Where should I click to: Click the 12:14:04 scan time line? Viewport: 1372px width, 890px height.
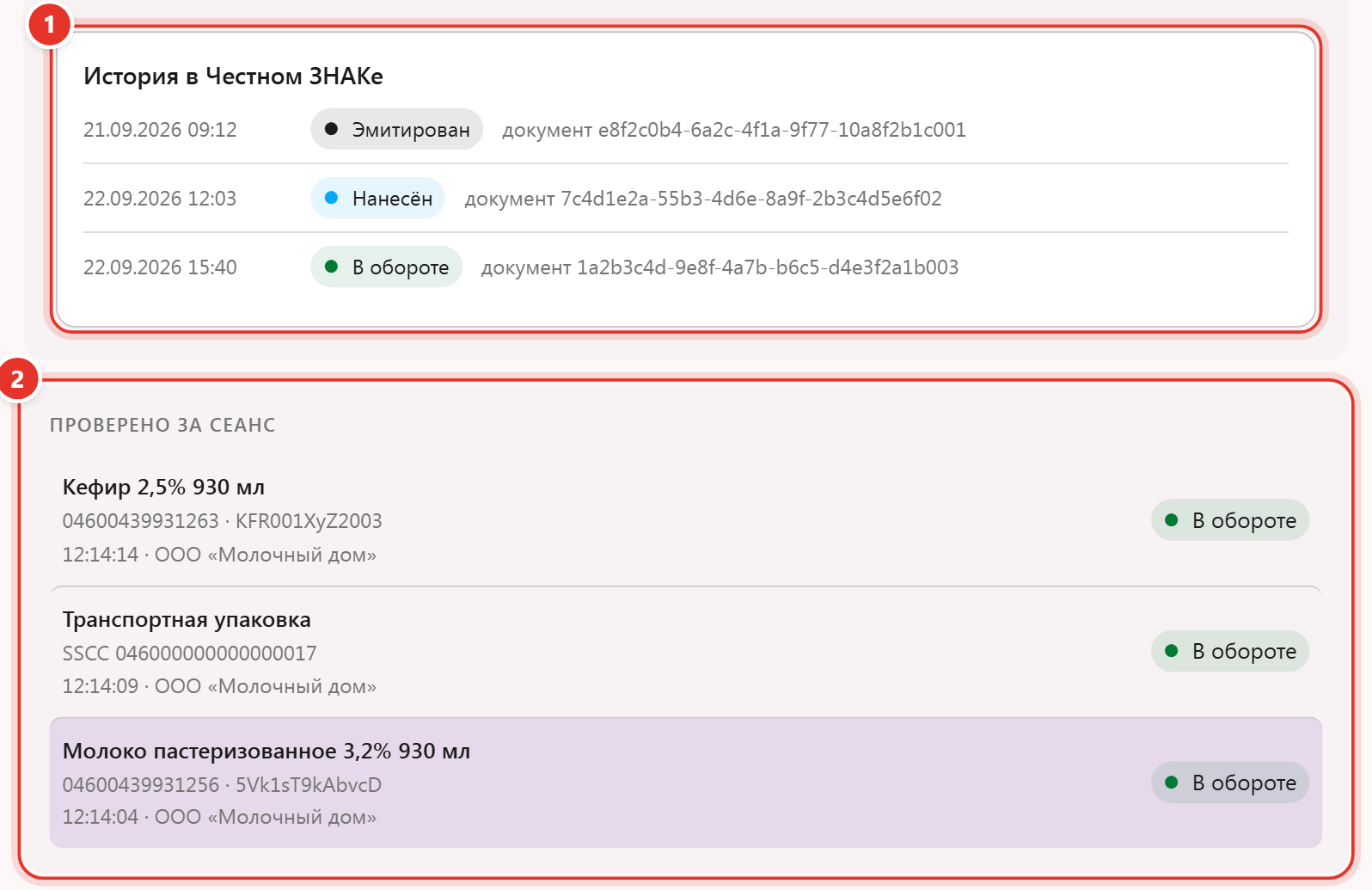click(219, 817)
